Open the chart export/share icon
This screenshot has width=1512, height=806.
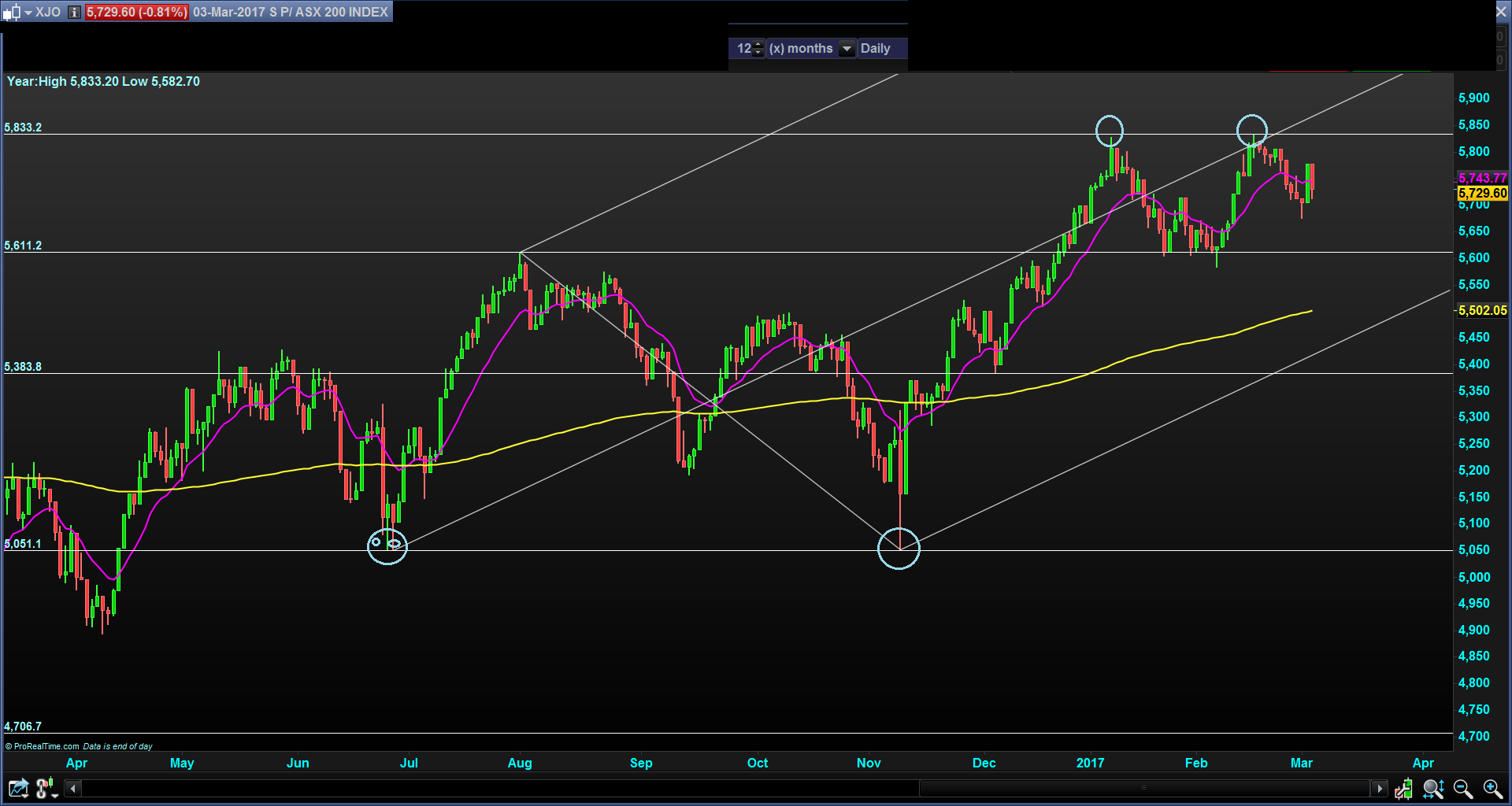18,788
